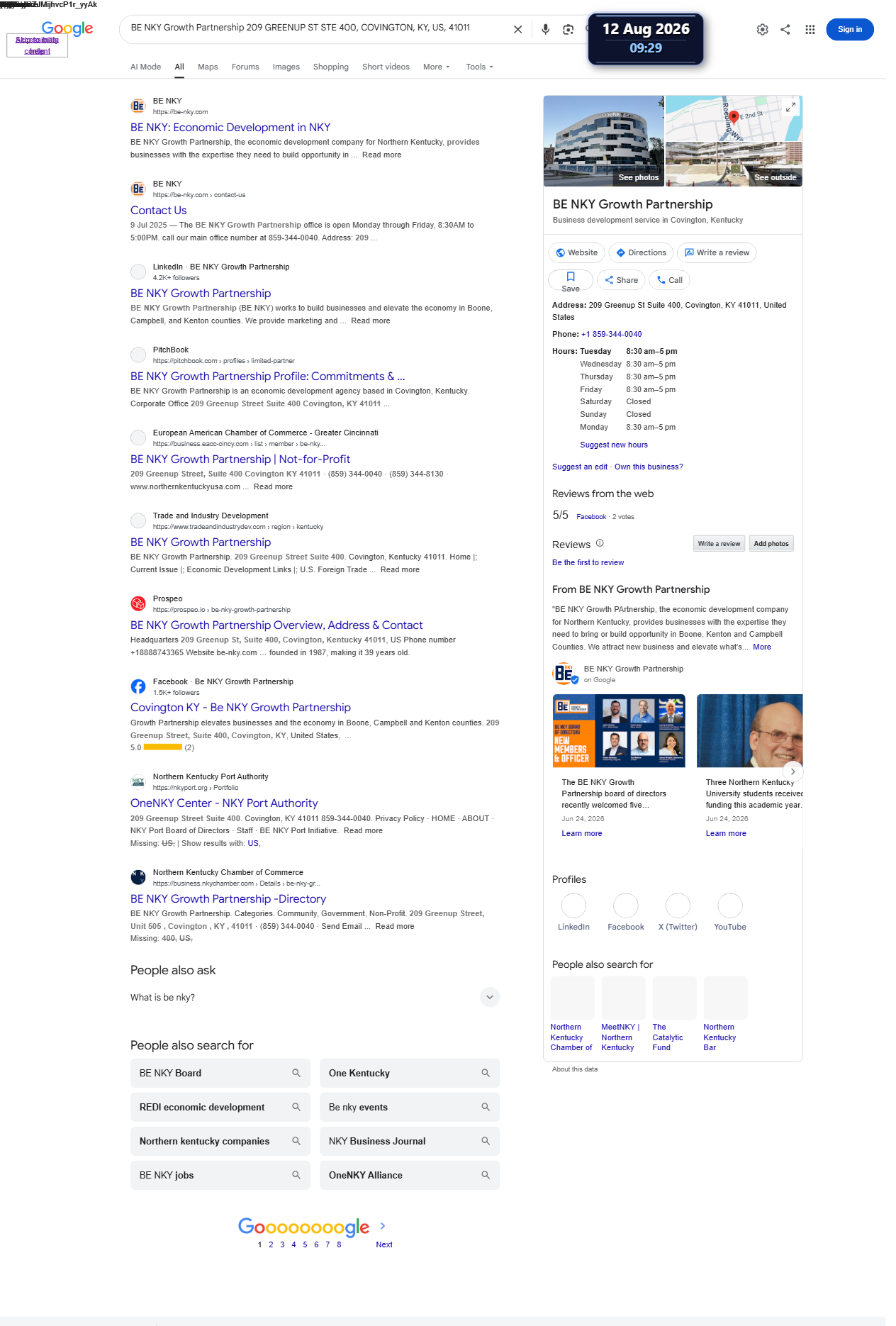This screenshot has width=896, height=1326.
Task: Start voice search with the microphone icon
Action: 545,29
